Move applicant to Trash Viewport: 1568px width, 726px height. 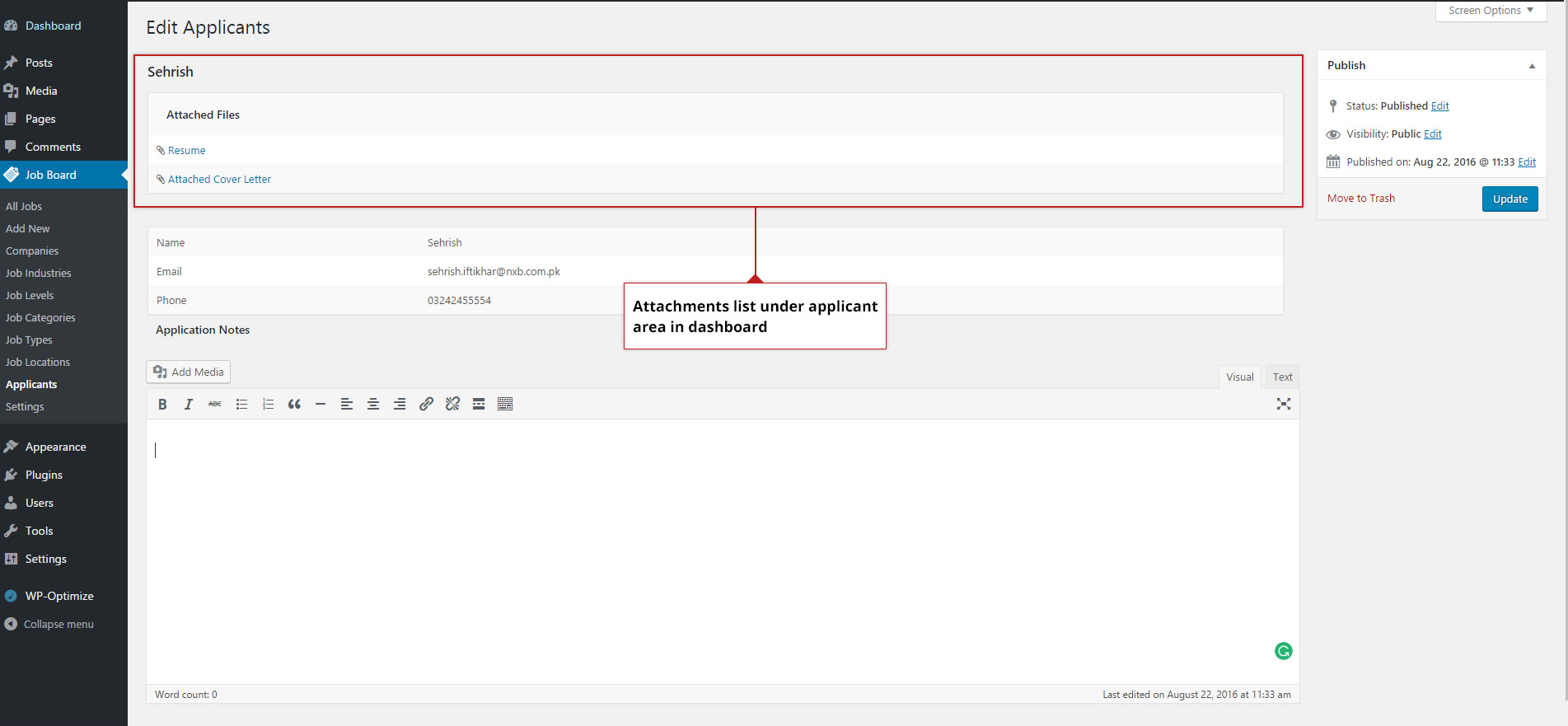tap(1360, 199)
